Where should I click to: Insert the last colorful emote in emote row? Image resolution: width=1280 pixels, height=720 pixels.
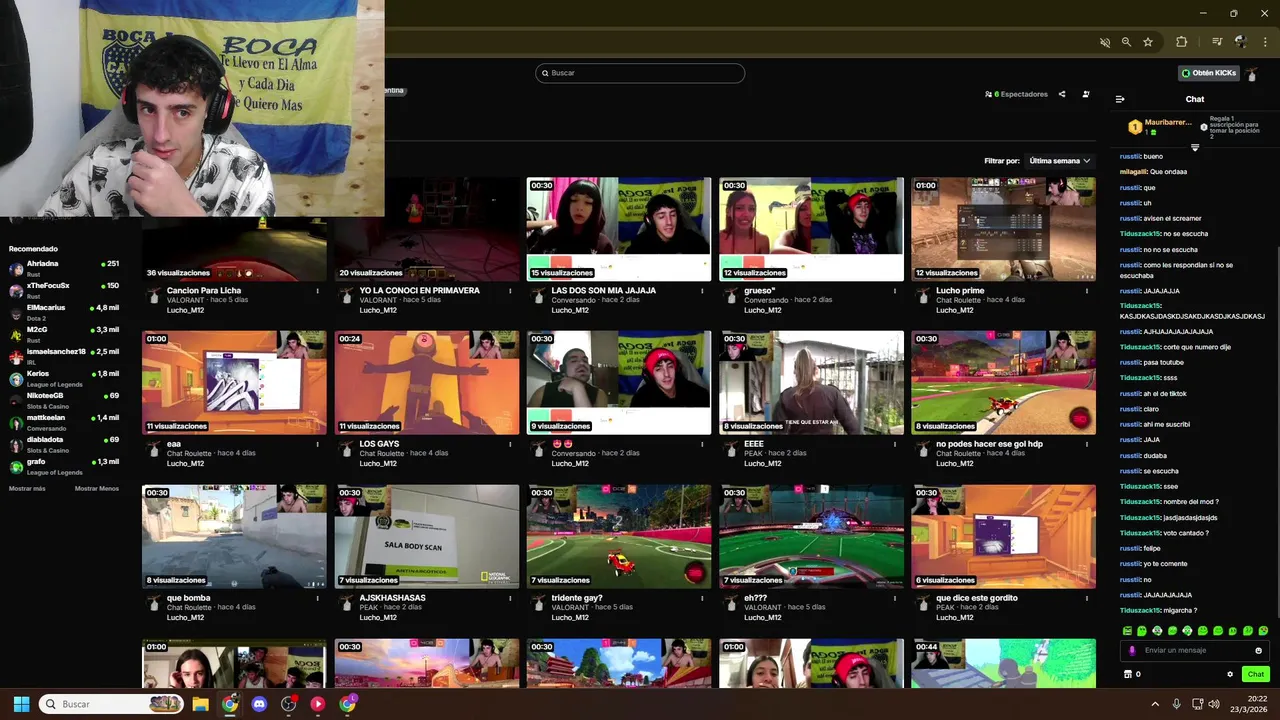pyautogui.click(x=1263, y=631)
